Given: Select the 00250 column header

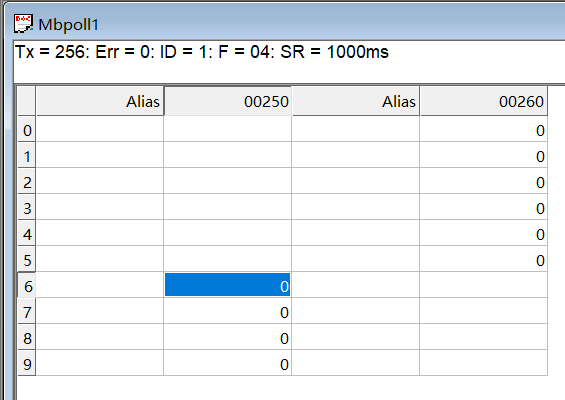Looking at the screenshot, I should pyautogui.click(x=227, y=101).
